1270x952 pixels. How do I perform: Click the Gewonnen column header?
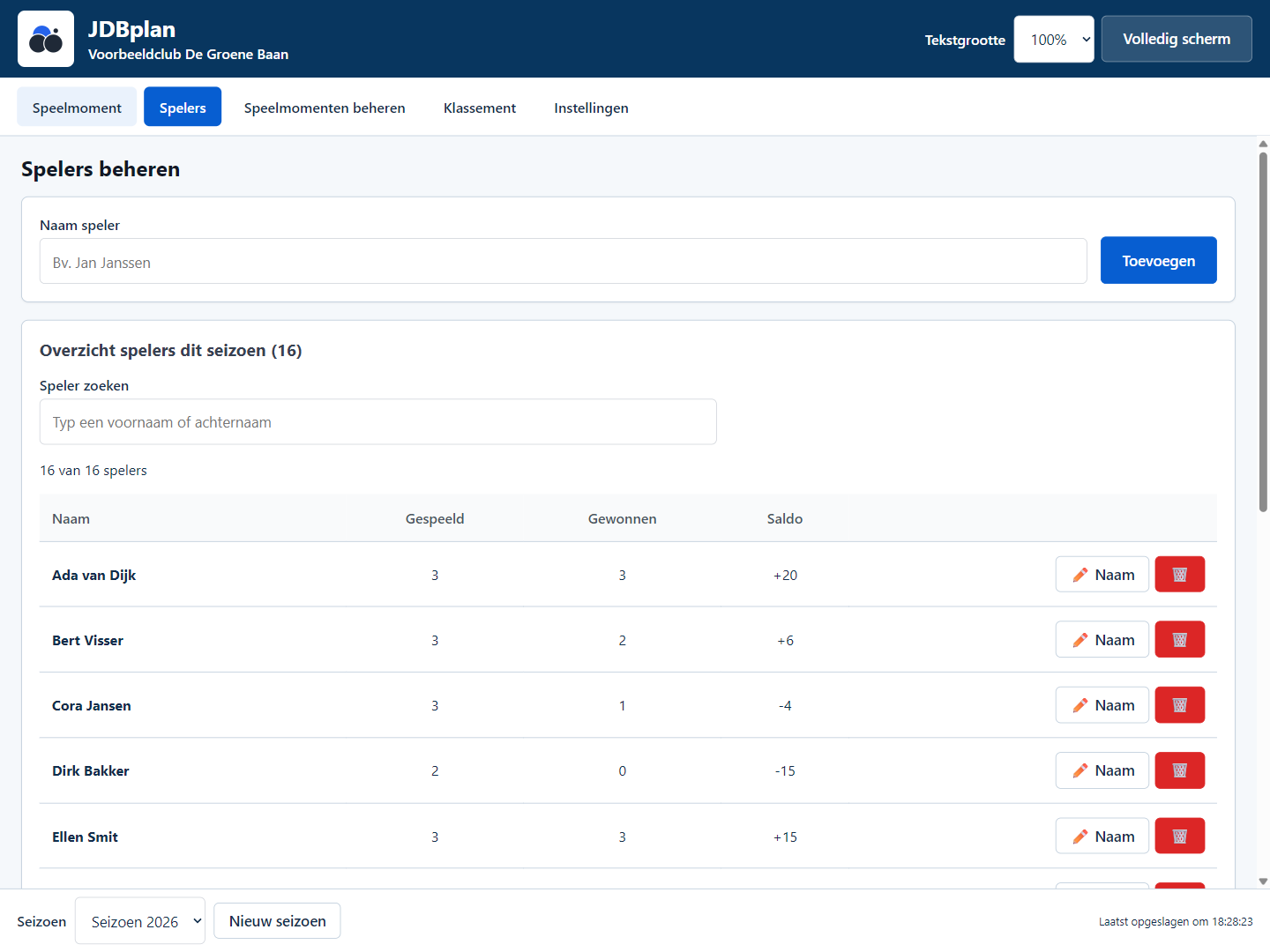(623, 518)
